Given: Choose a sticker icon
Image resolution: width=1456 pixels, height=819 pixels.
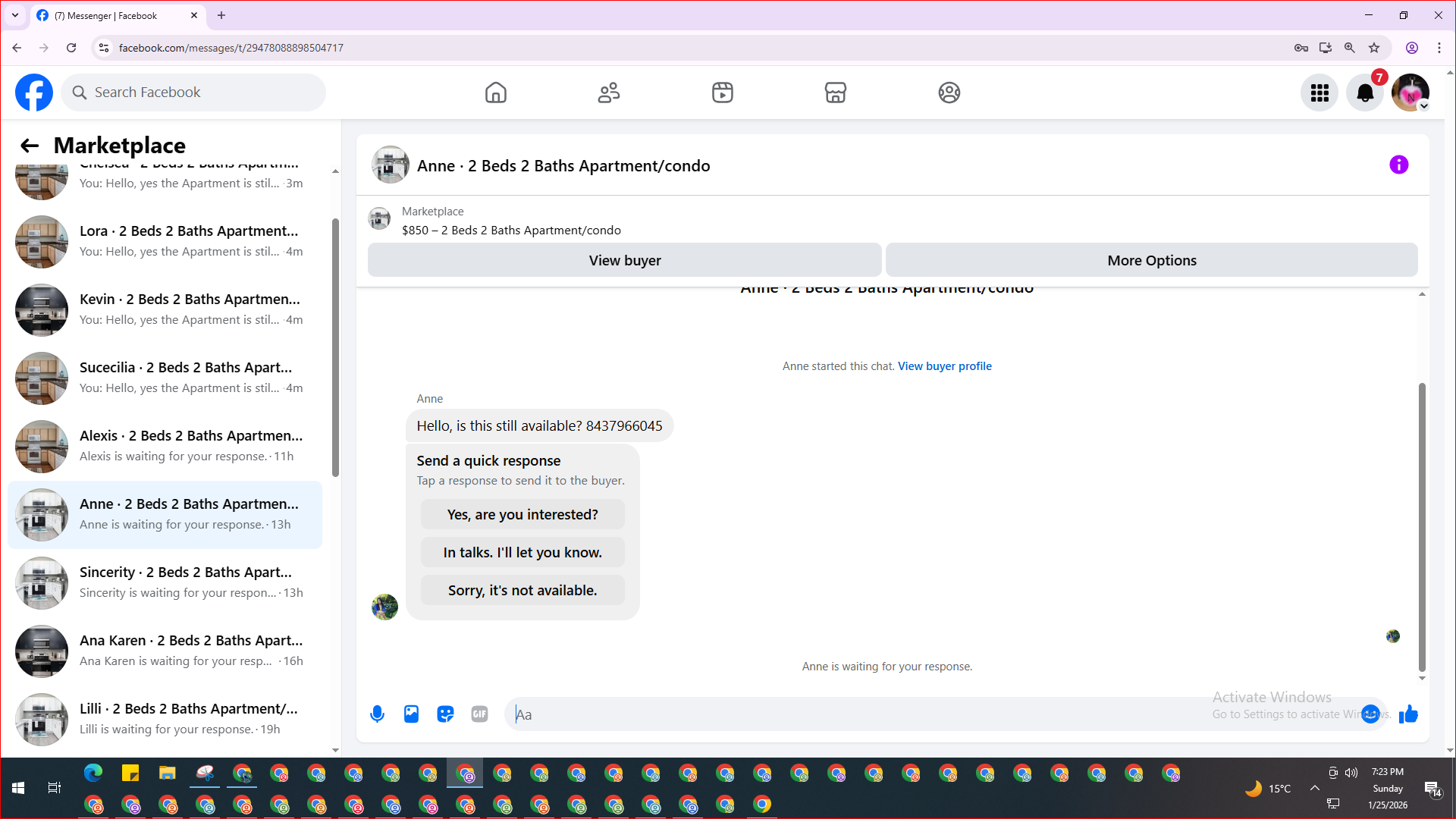Looking at the screenshot, I should [x=445, y=714].
